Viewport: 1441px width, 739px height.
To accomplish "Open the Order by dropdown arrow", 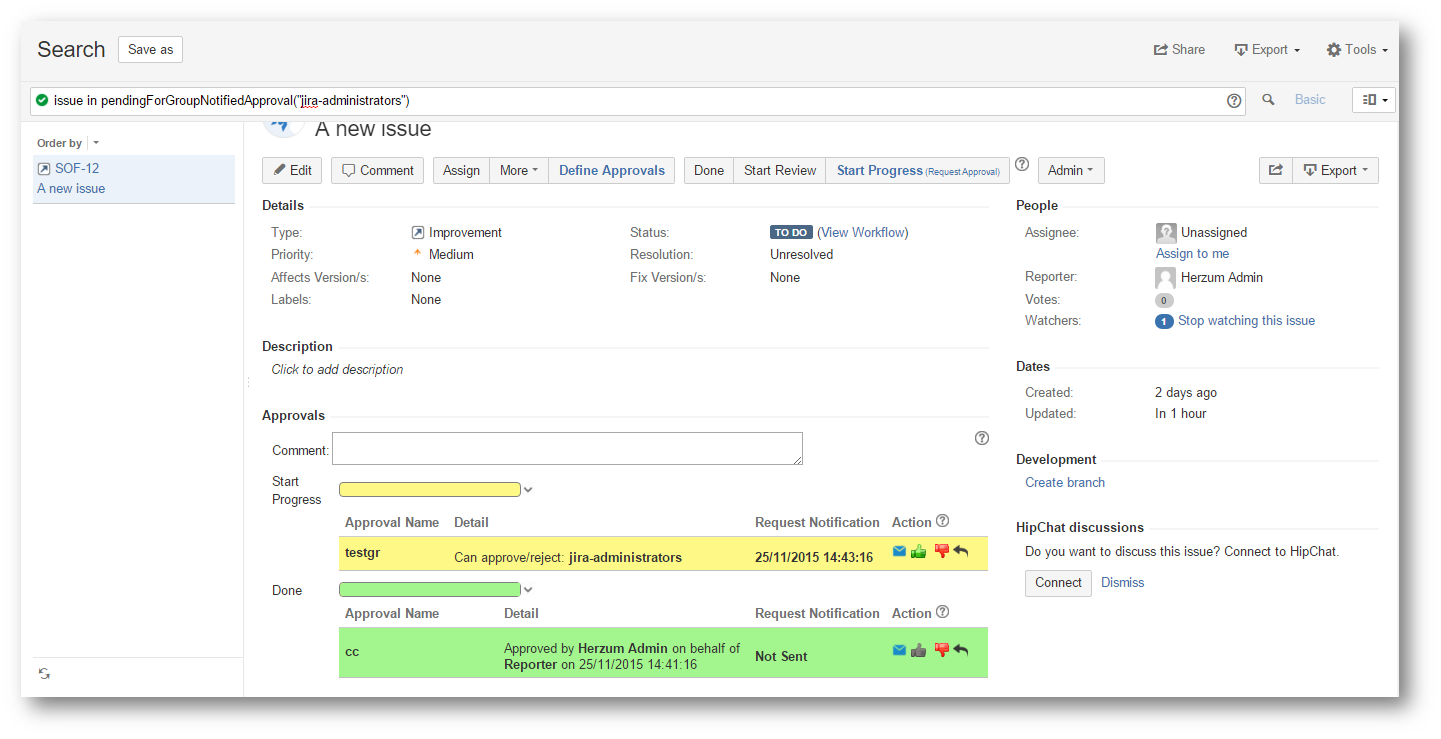I will [x=96, y=143].
